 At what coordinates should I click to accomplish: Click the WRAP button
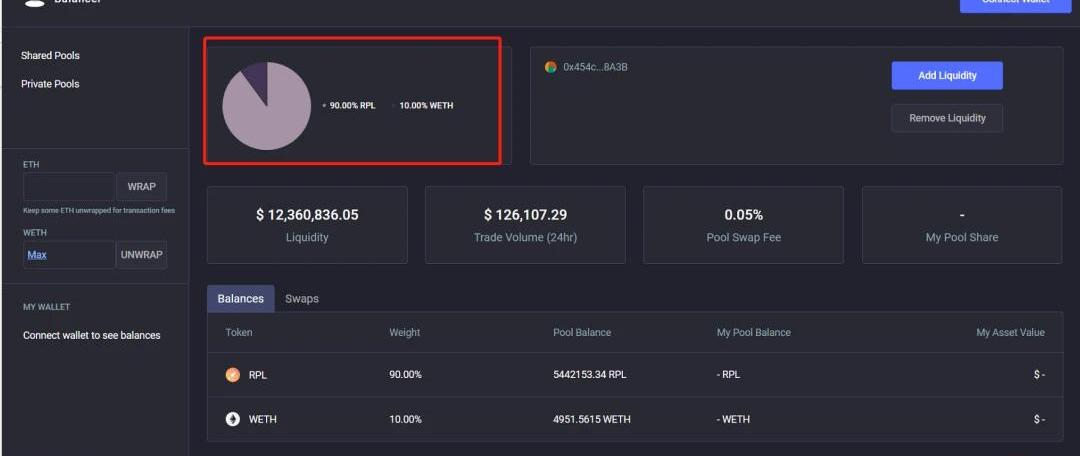141,187
